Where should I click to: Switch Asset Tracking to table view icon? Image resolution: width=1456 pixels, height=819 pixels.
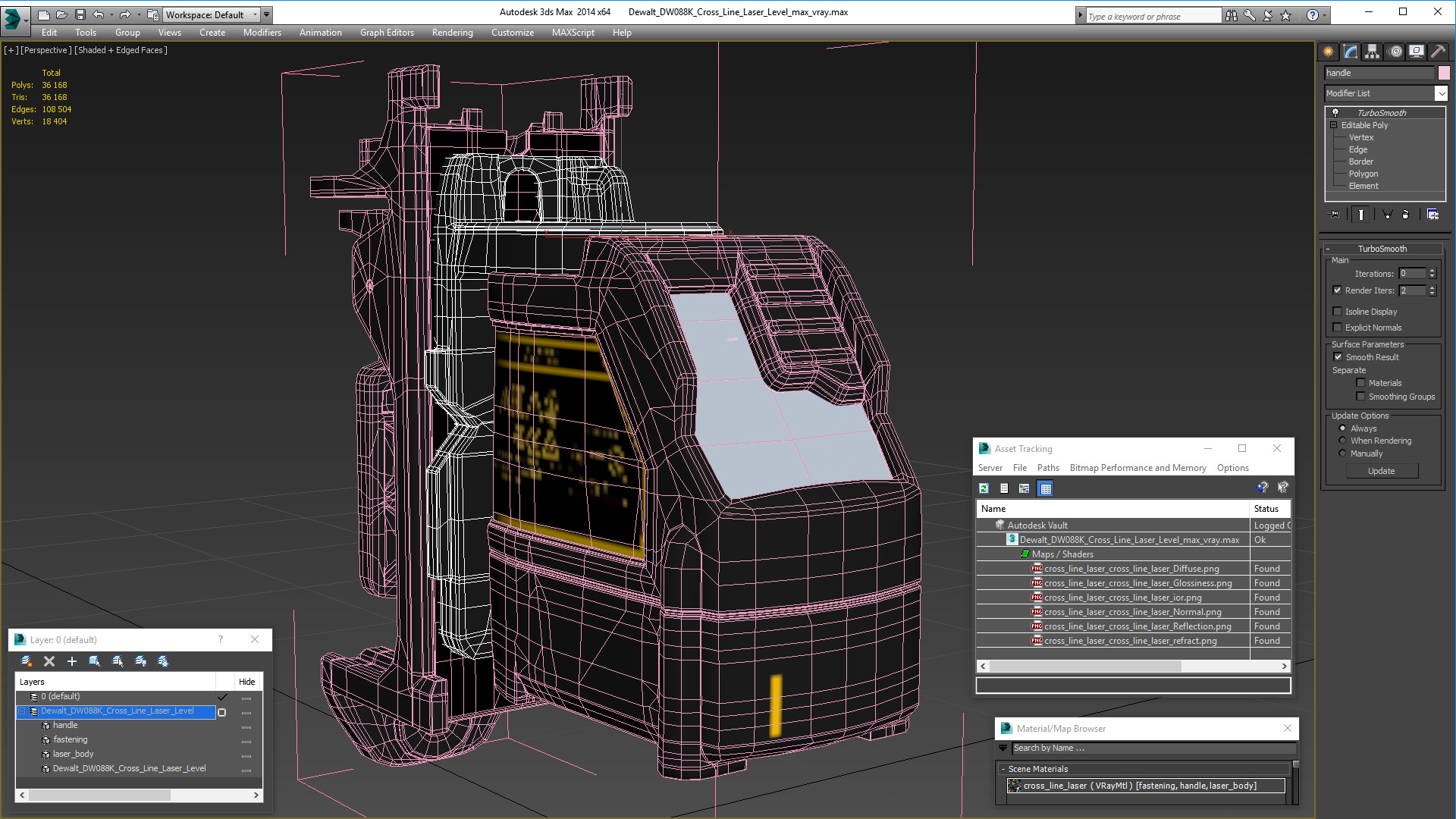[x=1046, y=488]
